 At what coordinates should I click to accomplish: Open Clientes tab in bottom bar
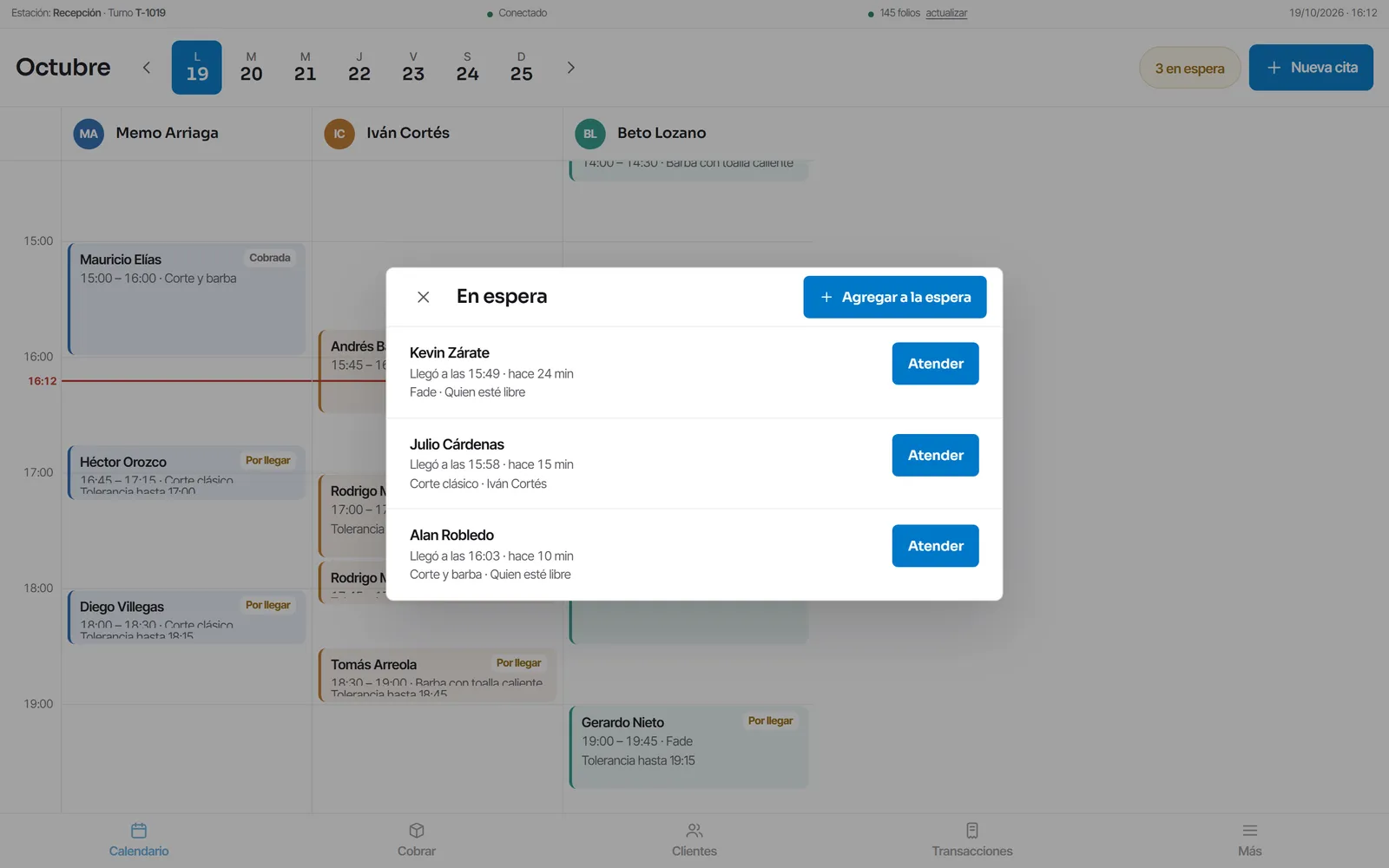click(x=694, y=840)
